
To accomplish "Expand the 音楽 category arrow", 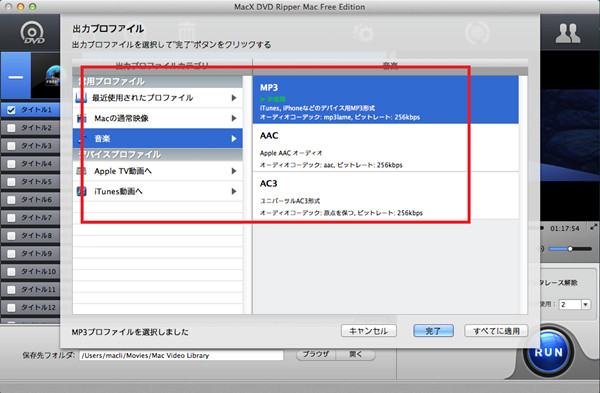I will pyautogui.click(x=234, y=139).
